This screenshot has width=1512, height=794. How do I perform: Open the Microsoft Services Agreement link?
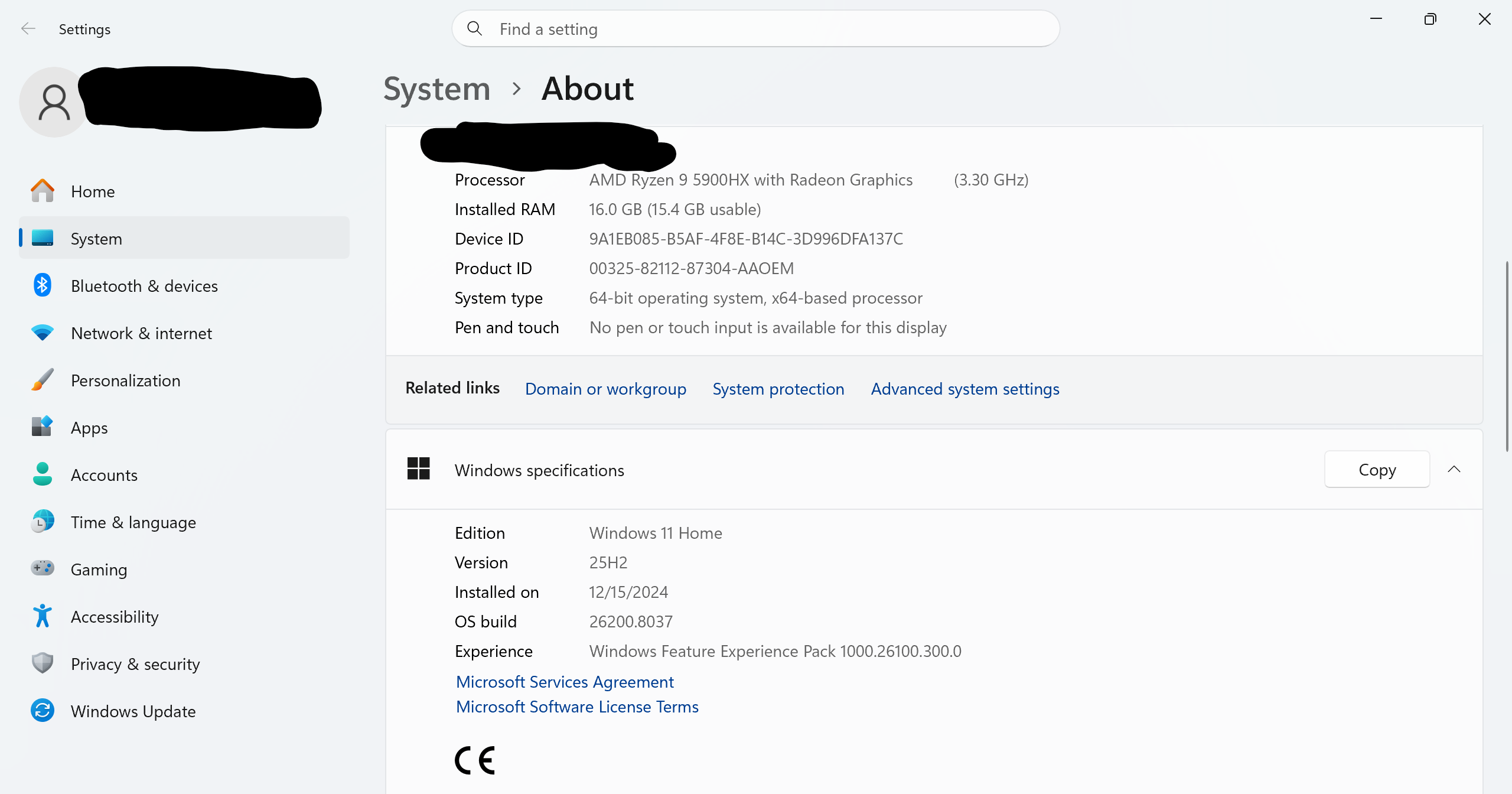tap(565, 682)
